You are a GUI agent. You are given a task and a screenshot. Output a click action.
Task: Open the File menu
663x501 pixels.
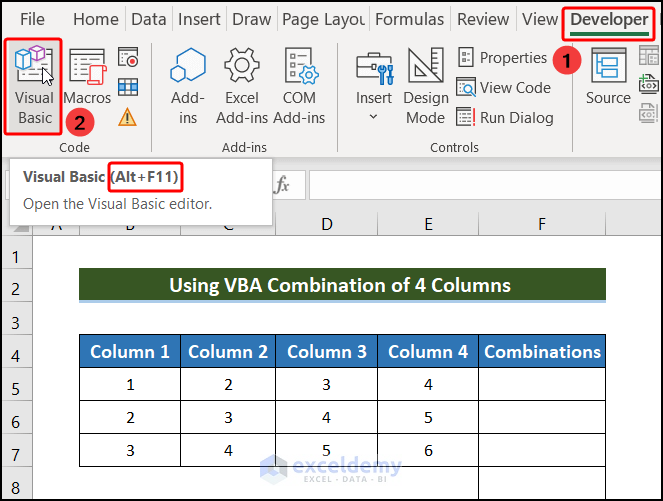pos(32,19)
